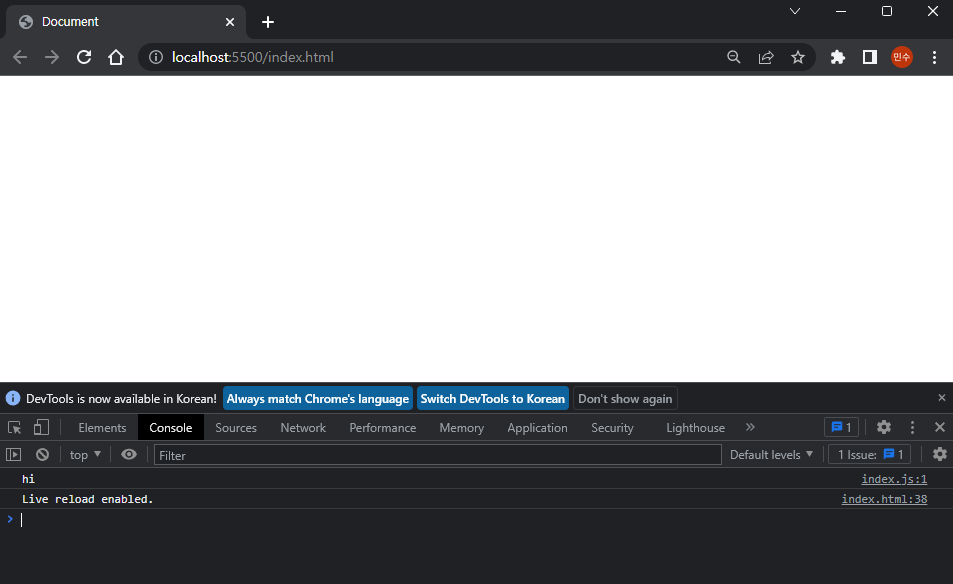Focus the console Filter field

click(438, 455)
